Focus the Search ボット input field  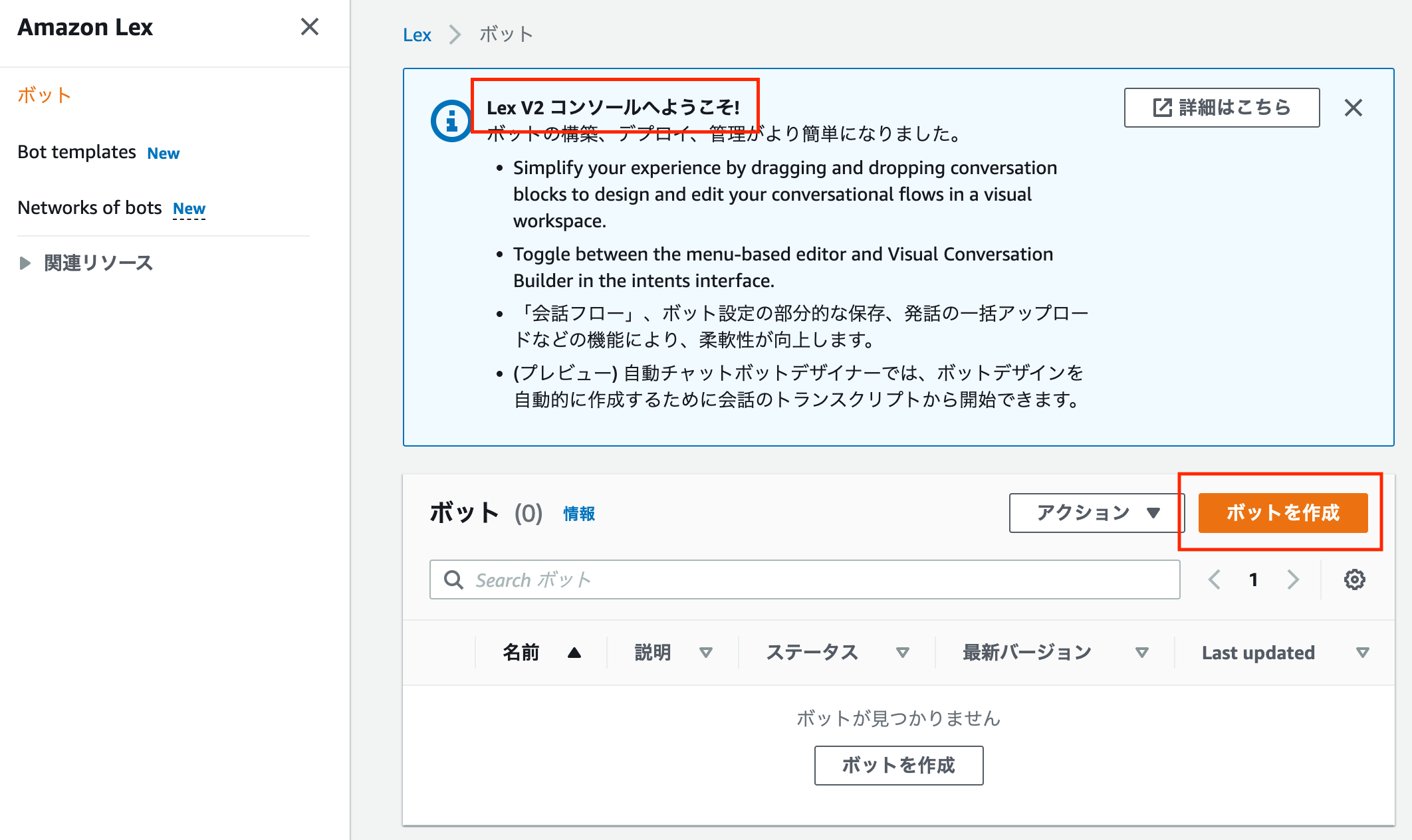pyautogui.click(x=804, y=579)
